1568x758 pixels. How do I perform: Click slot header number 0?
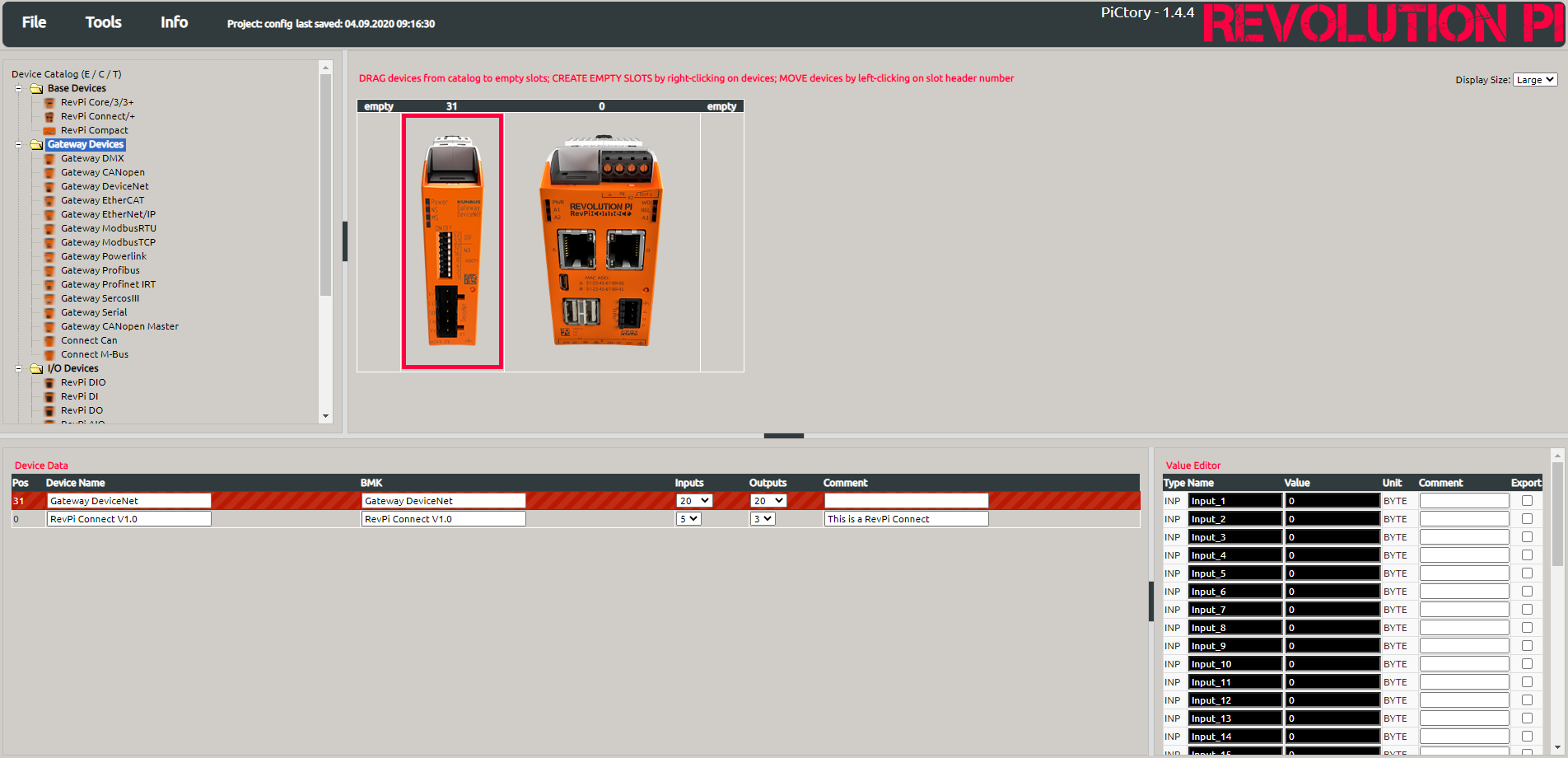click(602, 106)
